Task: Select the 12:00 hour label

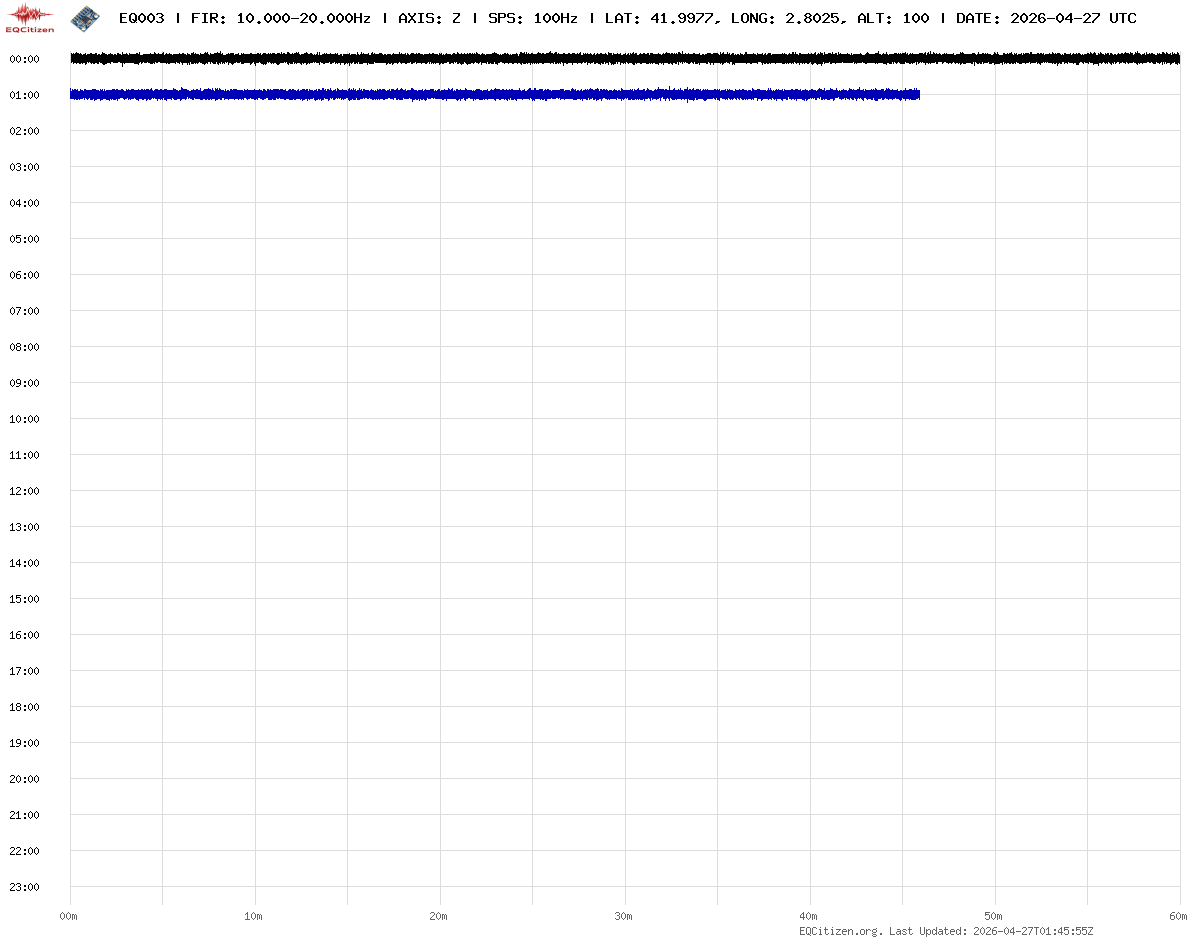Action: click(23, 491)
